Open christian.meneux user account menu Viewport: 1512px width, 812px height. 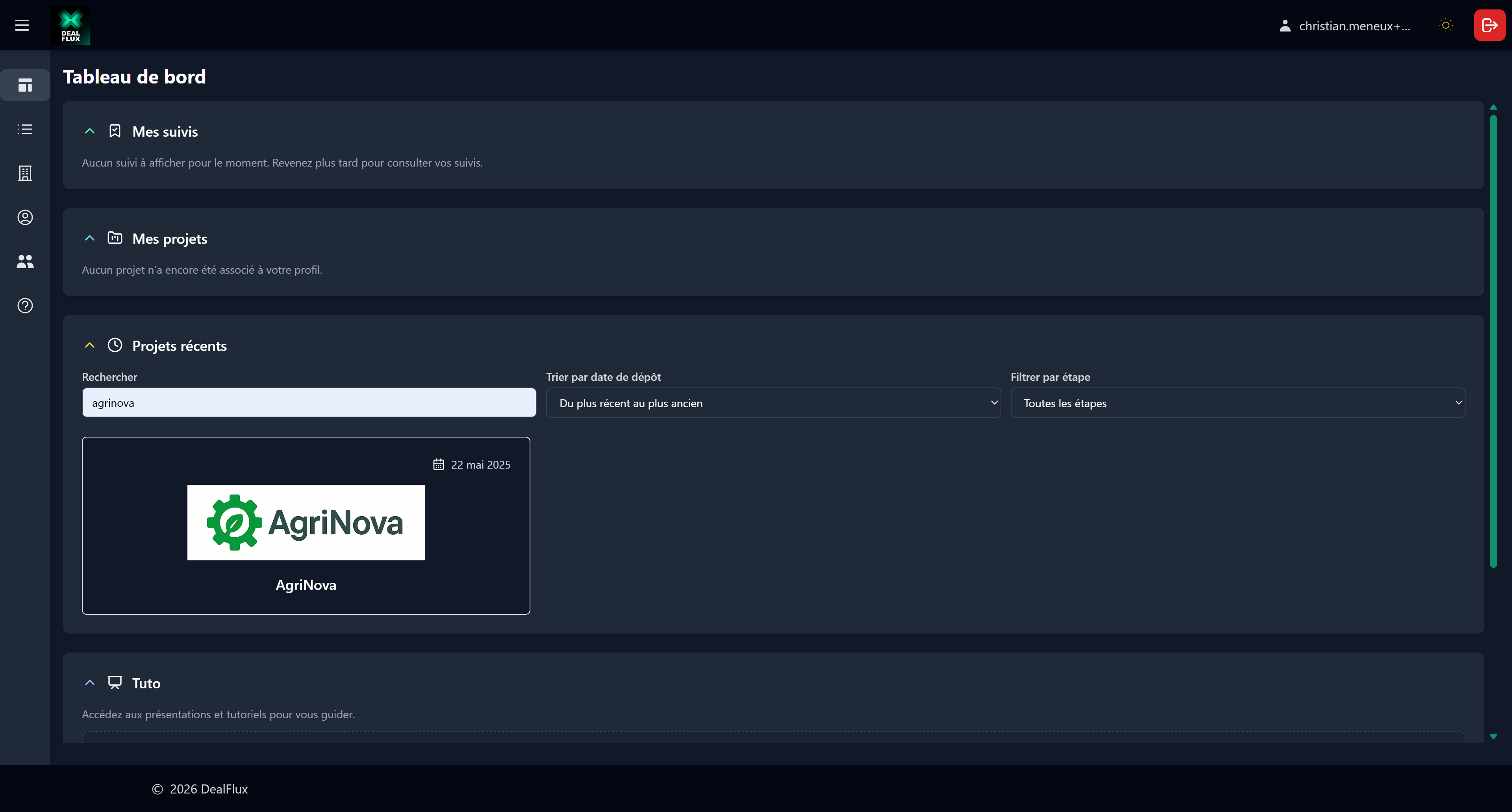tap(1344, 26)
